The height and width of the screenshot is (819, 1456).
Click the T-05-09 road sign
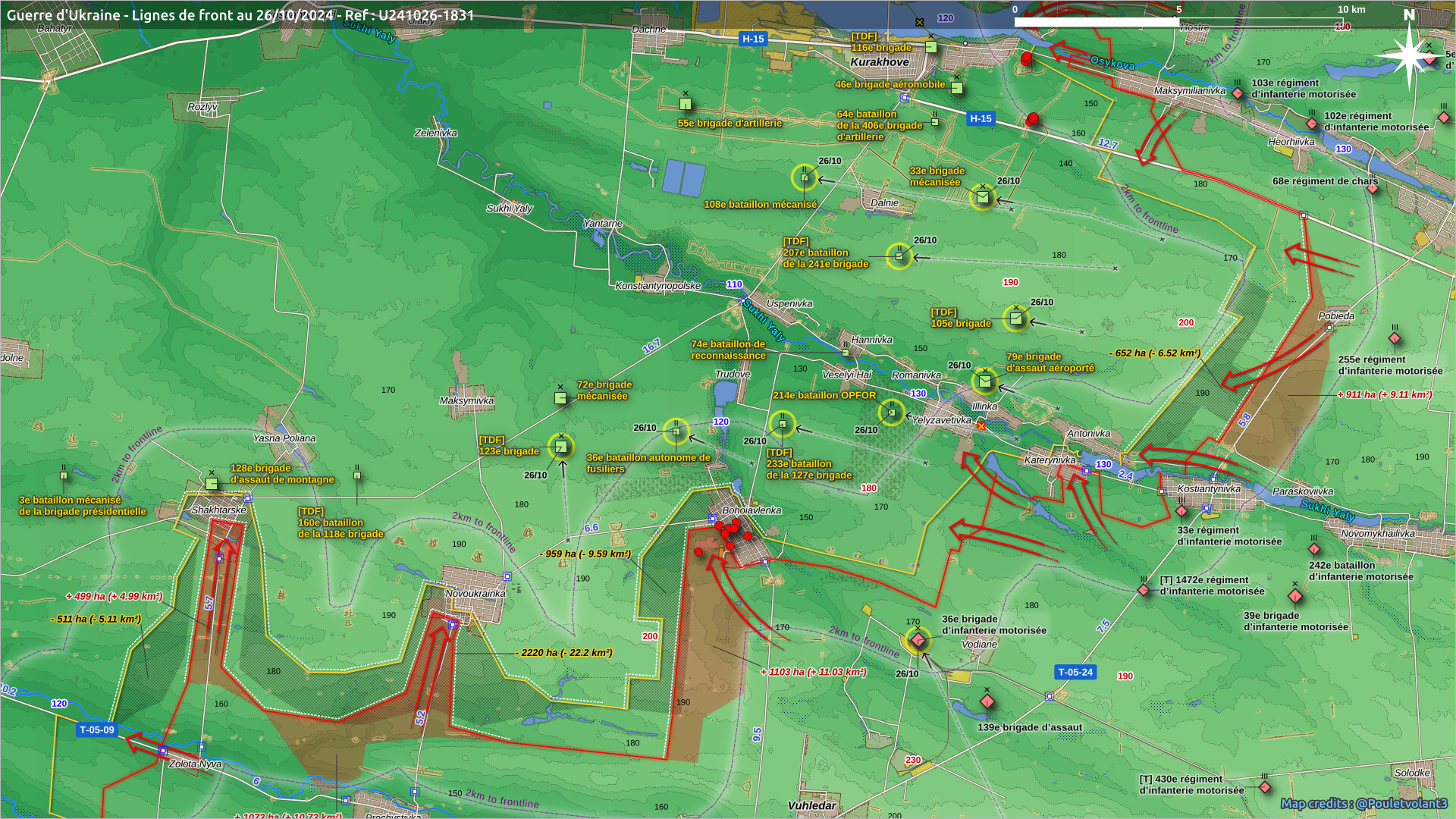97,730
